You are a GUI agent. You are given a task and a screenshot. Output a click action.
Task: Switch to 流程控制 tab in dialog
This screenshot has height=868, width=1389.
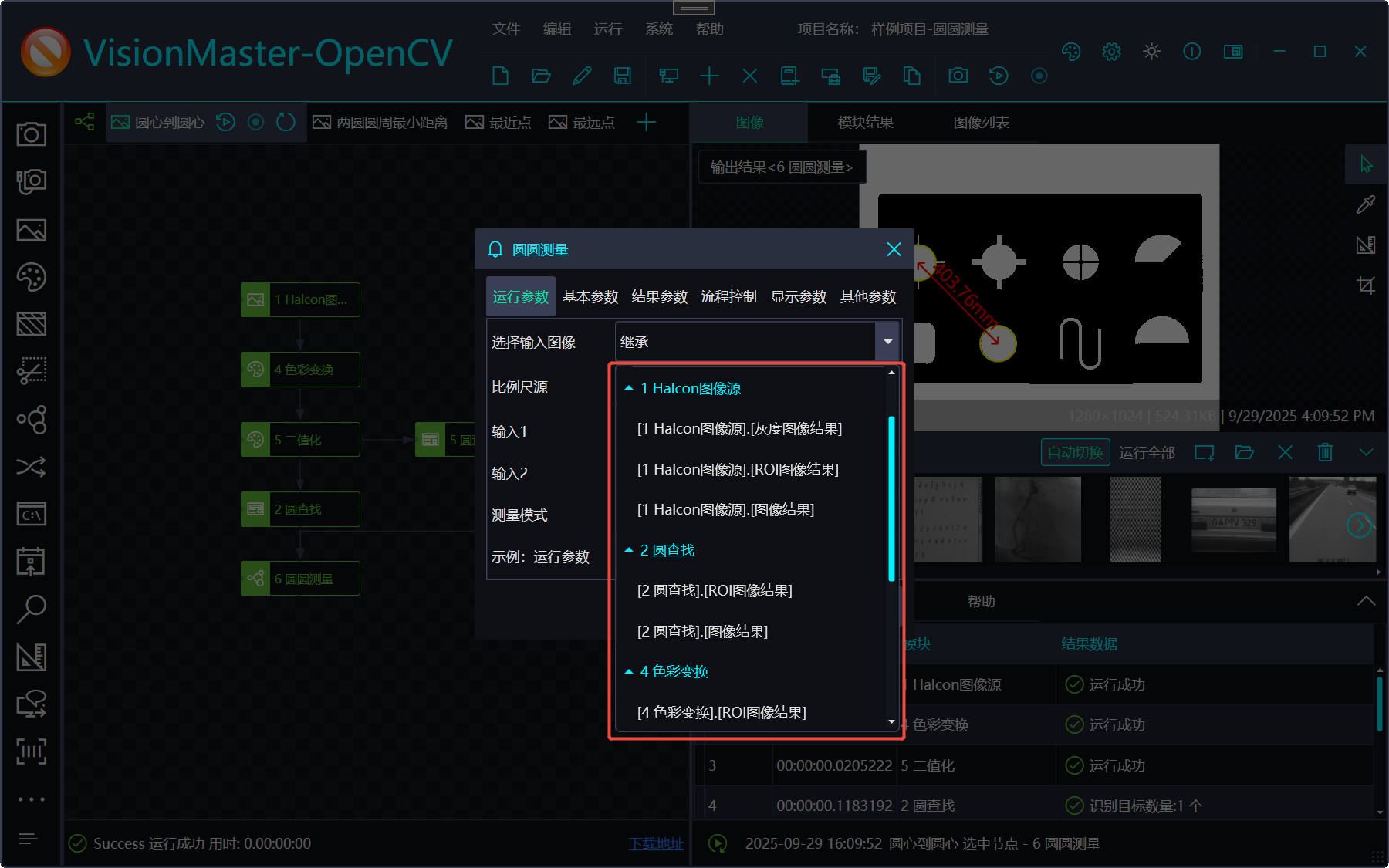[729, 297]
